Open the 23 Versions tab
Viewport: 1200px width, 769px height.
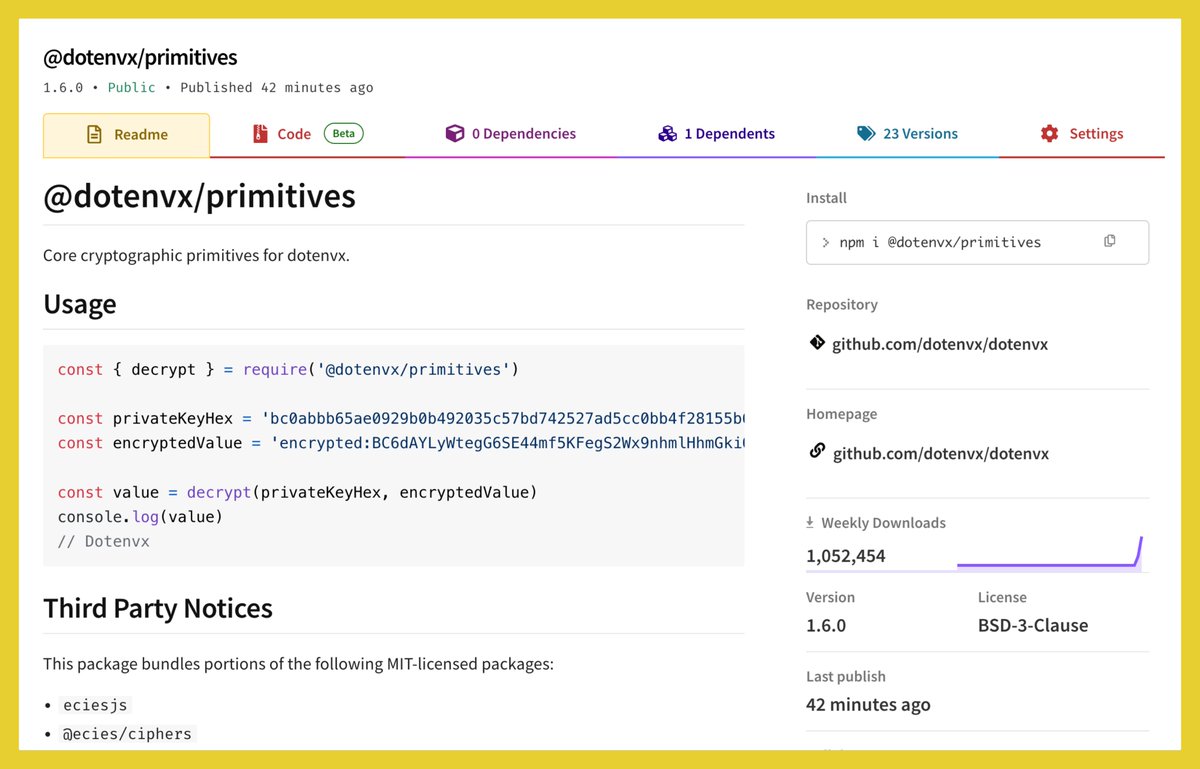point(907,134)
